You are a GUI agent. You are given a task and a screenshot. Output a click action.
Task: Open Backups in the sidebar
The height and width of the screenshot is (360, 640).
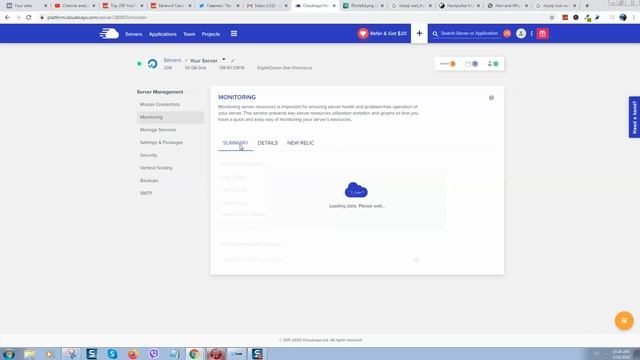[149, 180]
